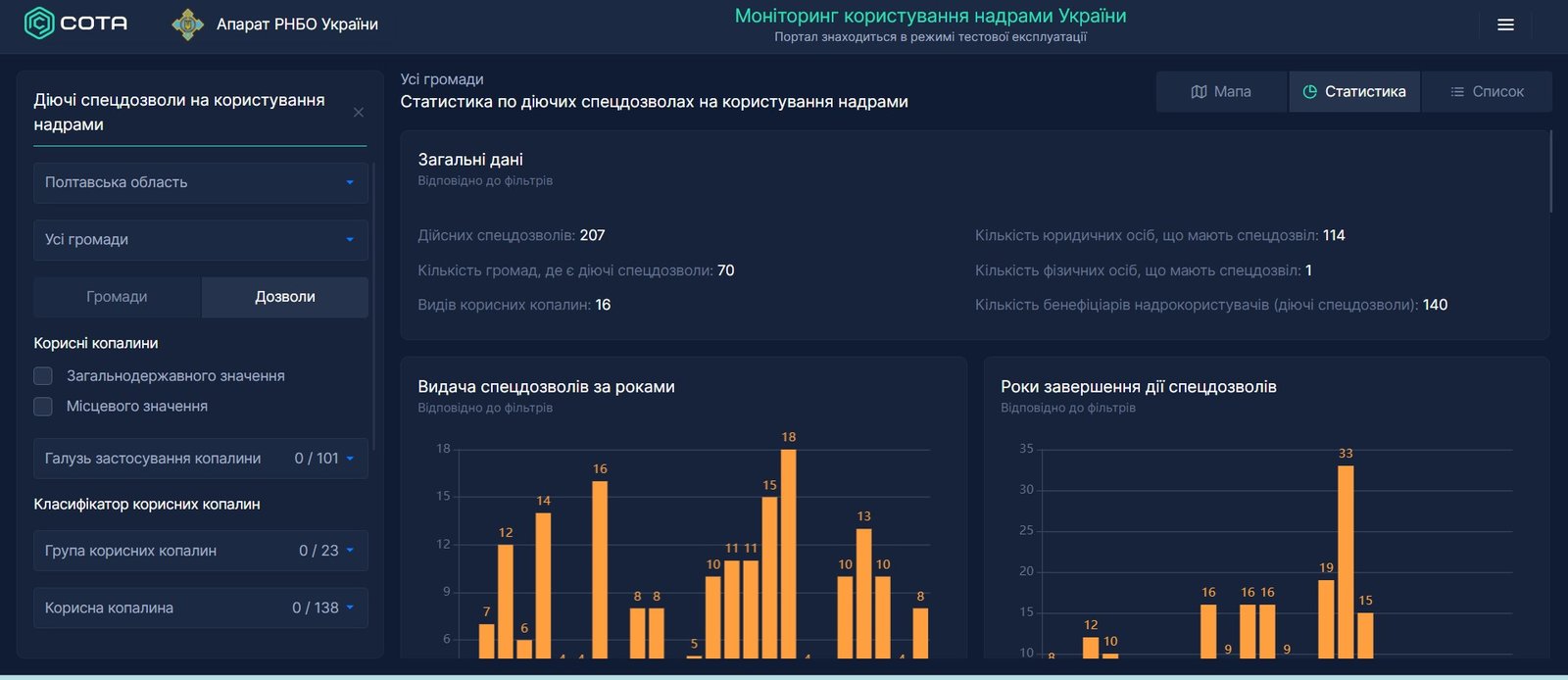Viewport: 1568px width, 680px height.
Task: Click the arrow next to 0 / 23
Action: pyautogui.click(x=350, y=551)
